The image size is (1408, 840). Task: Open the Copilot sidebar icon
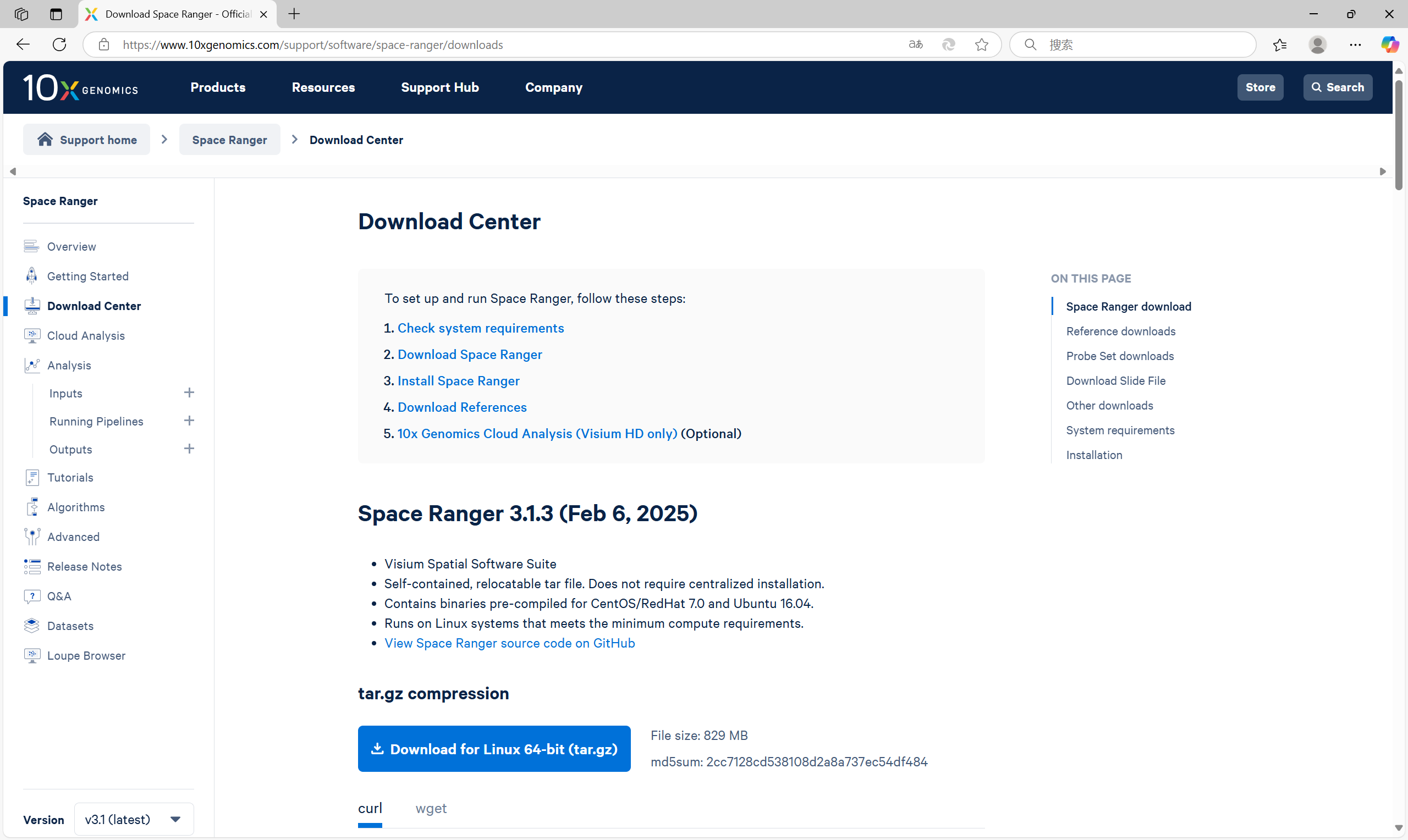pyautogui.click(x=1389, y=45)
